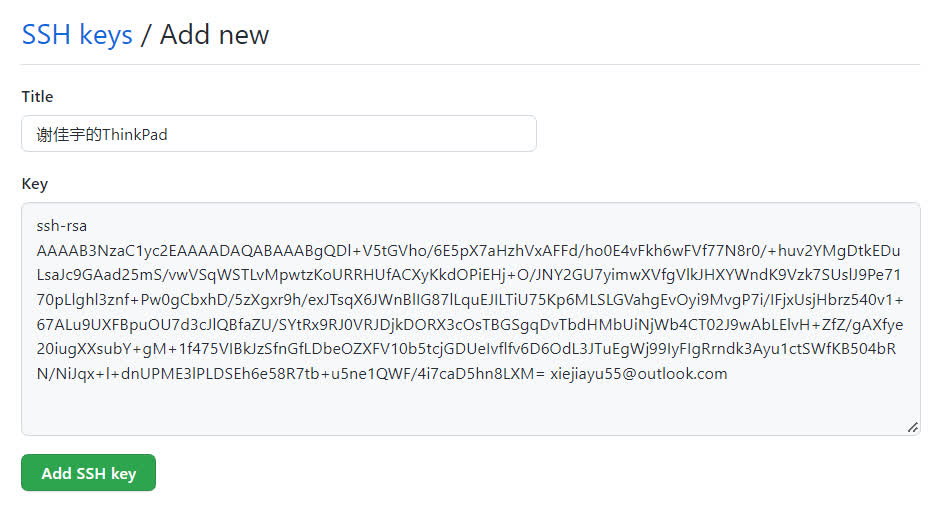945x514 pixels.
Task: Click the "Title" field label
Action: tap(37, 97)
